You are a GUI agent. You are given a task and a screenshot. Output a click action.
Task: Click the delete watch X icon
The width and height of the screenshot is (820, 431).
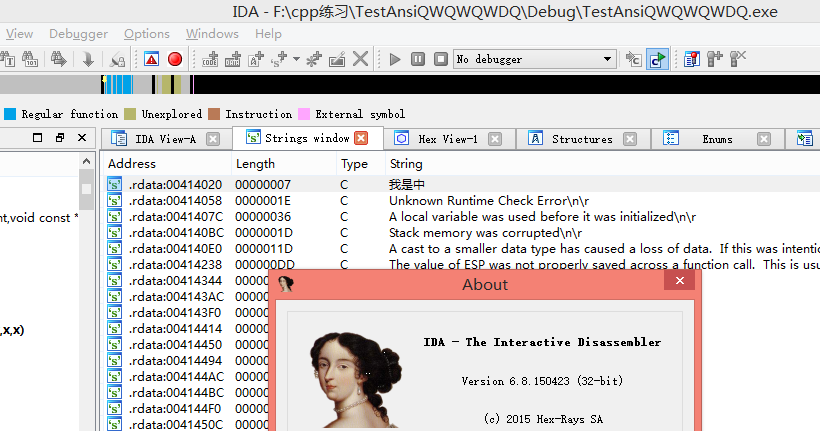point(737,59)
